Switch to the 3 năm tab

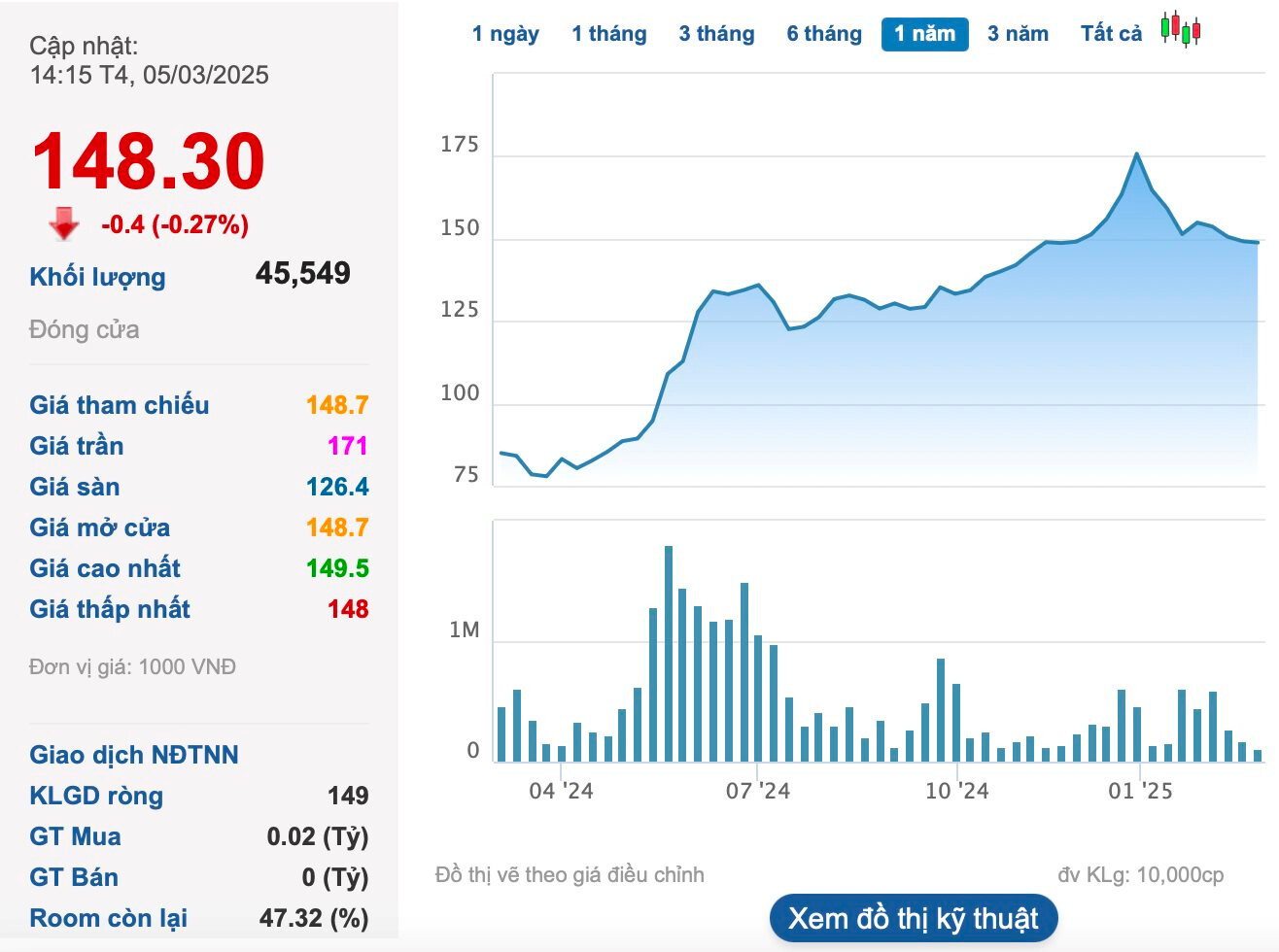pos(1018,34)
